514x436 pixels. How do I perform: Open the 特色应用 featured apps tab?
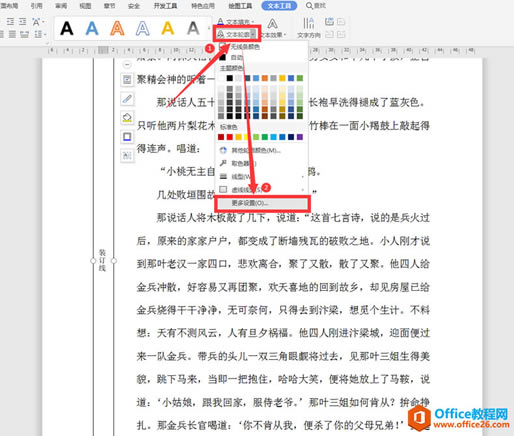coord(203,5)
